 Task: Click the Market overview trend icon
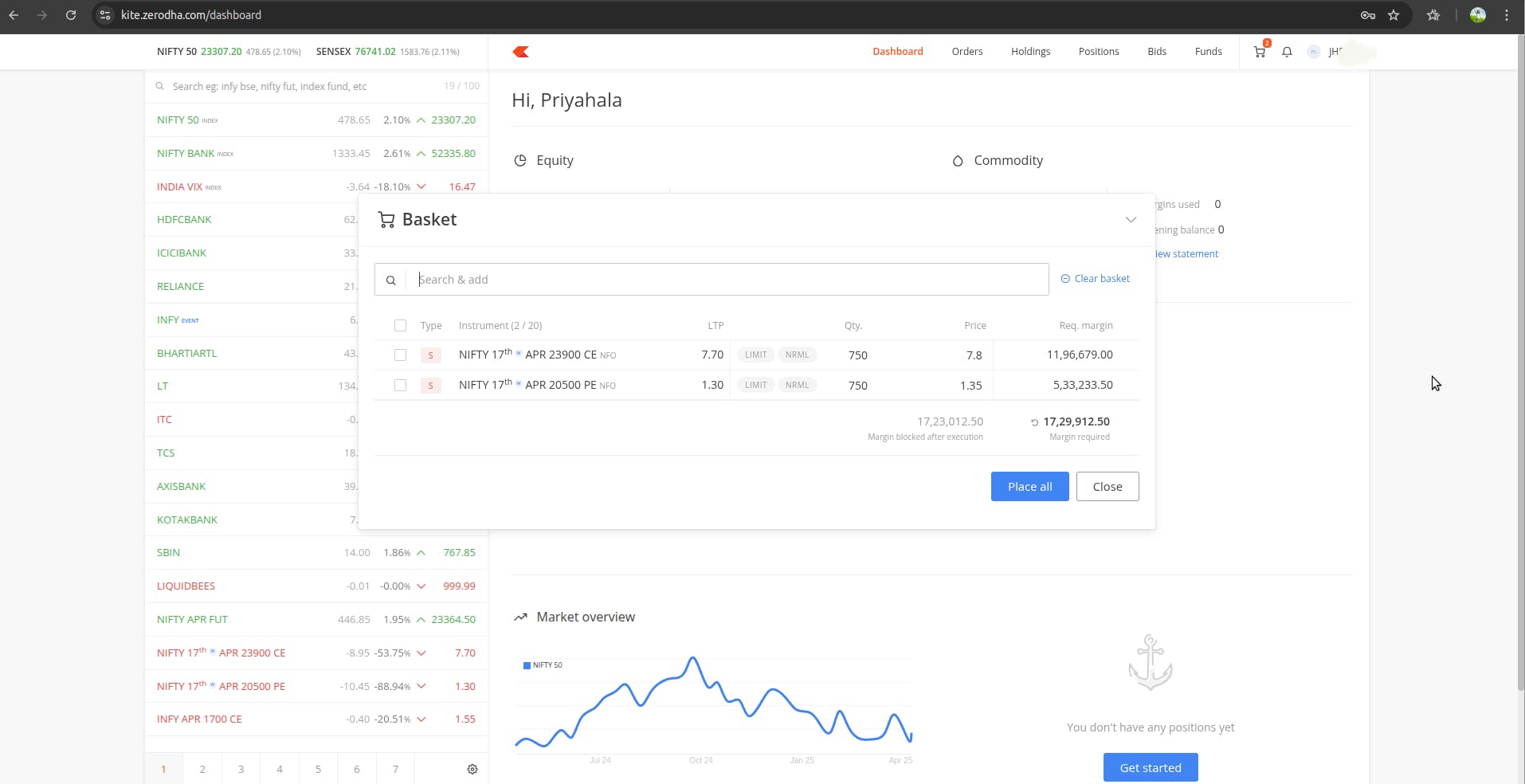(520, 617)
